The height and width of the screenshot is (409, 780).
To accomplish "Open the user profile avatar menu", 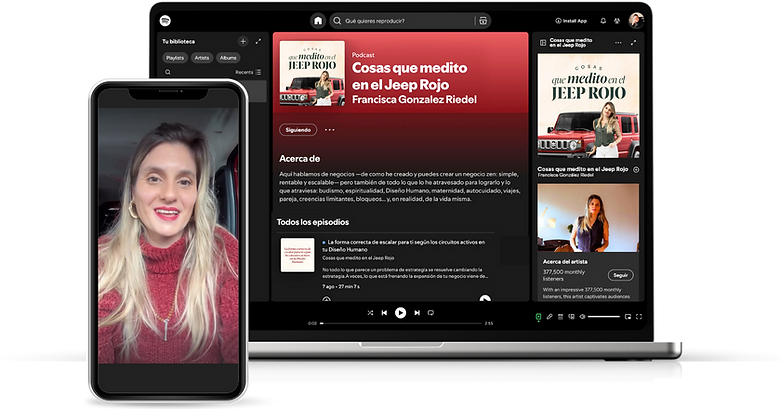I will 636,20.
